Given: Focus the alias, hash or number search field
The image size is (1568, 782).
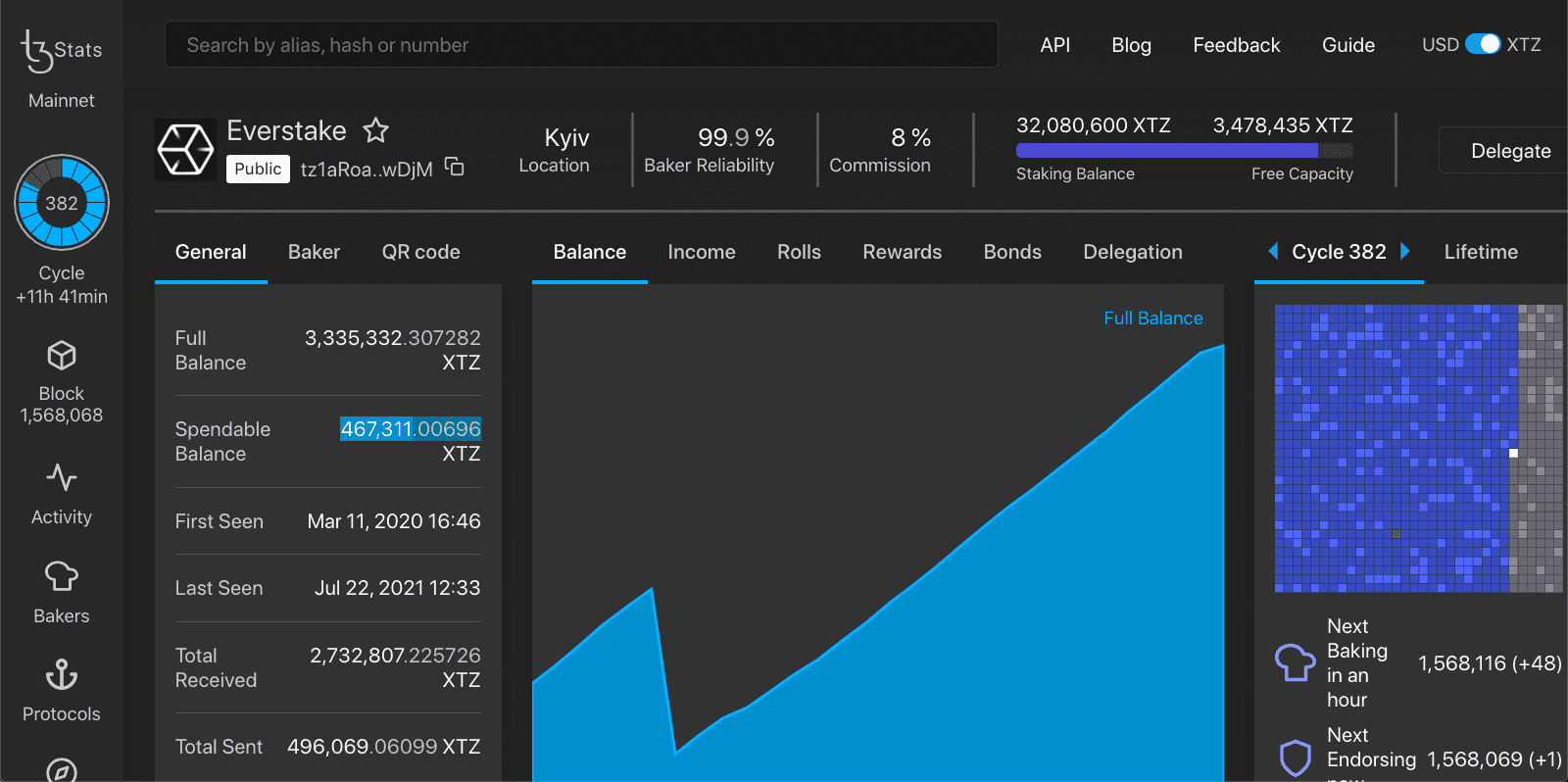Looking at the screenshot, I should (x=581, y=45).
